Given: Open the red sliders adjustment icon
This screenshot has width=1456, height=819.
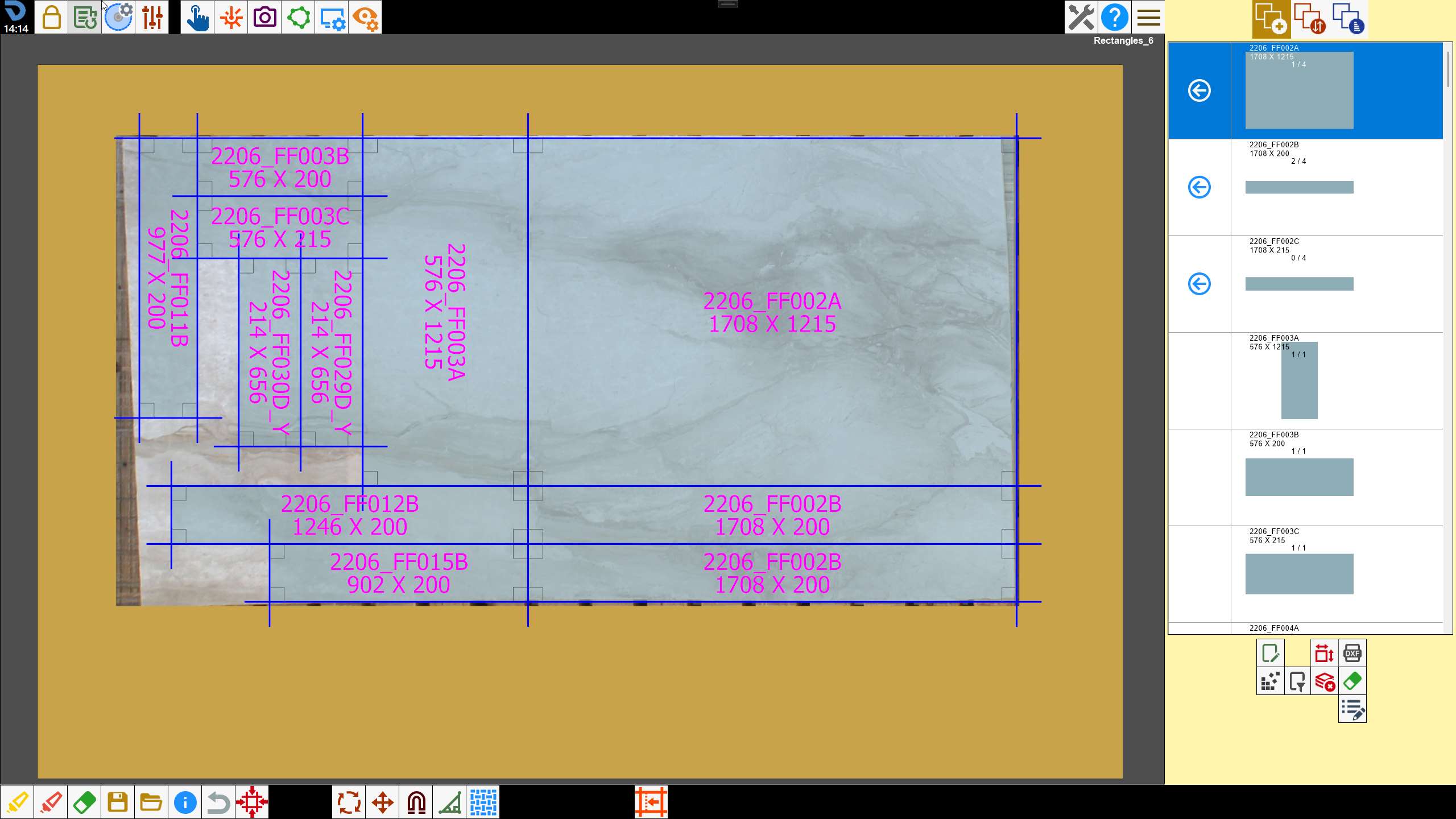Looking at the screenshot, I should [152, 17].
